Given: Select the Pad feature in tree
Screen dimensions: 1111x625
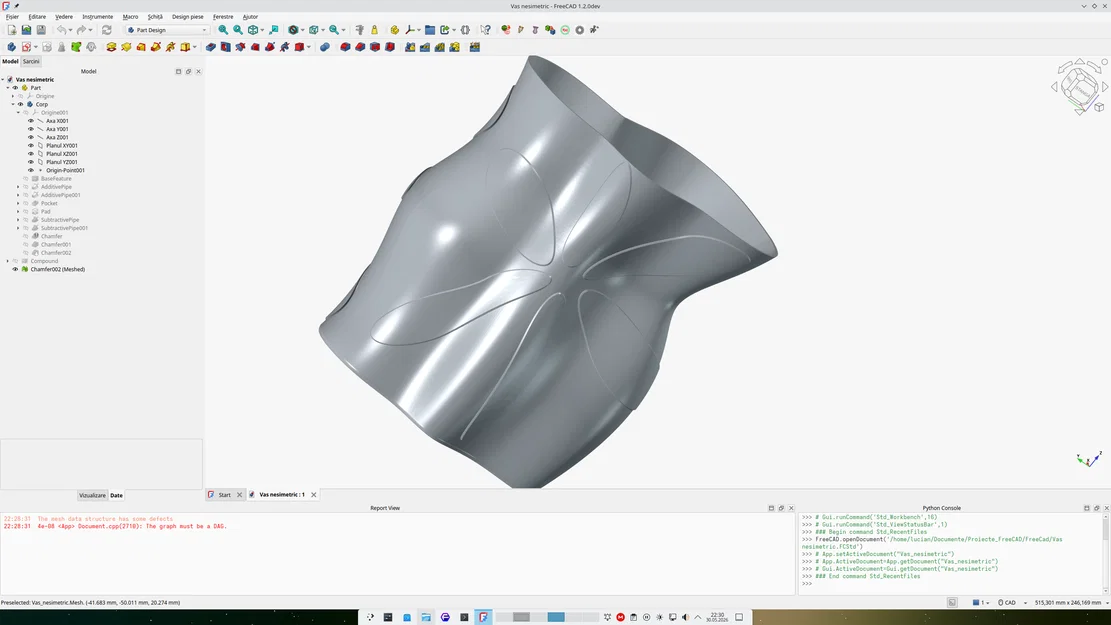Looking at the screenshot, I should [45, 212].
